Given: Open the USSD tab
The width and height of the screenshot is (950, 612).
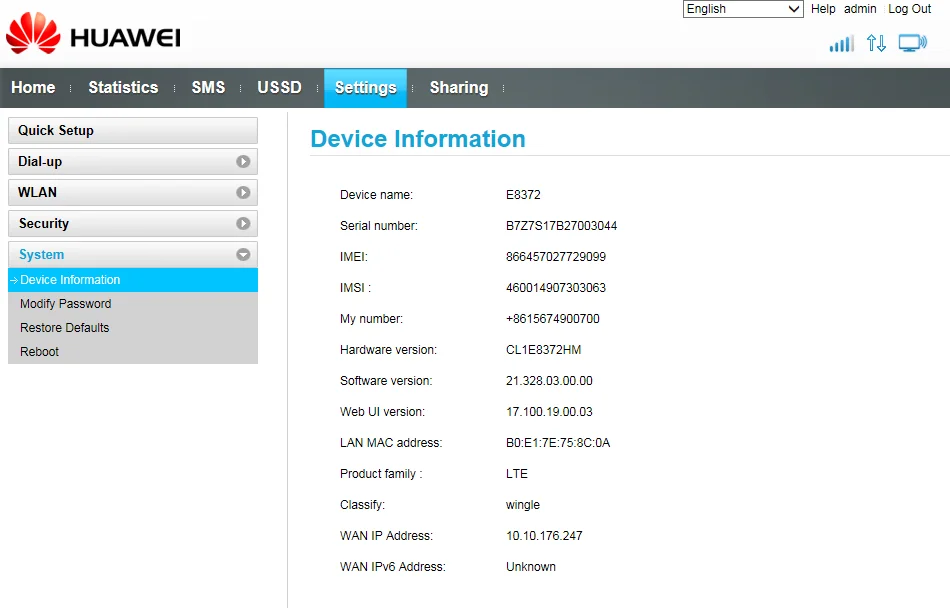Looking at the screenshot, I should pos(279,88).
